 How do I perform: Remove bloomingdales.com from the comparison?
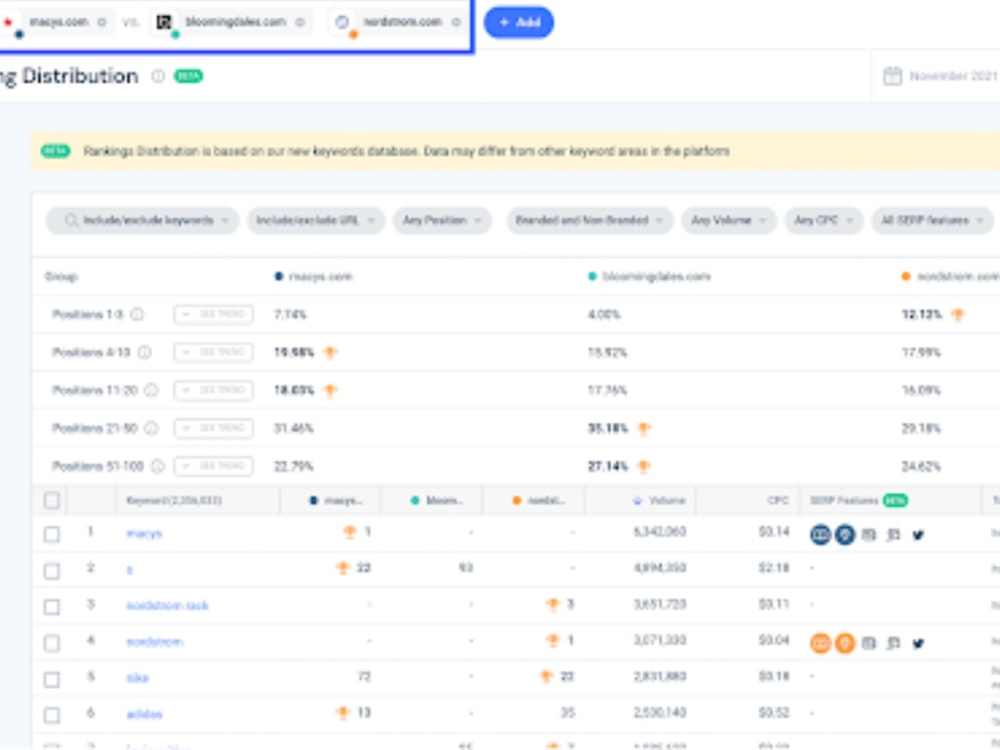pos(300,22)
